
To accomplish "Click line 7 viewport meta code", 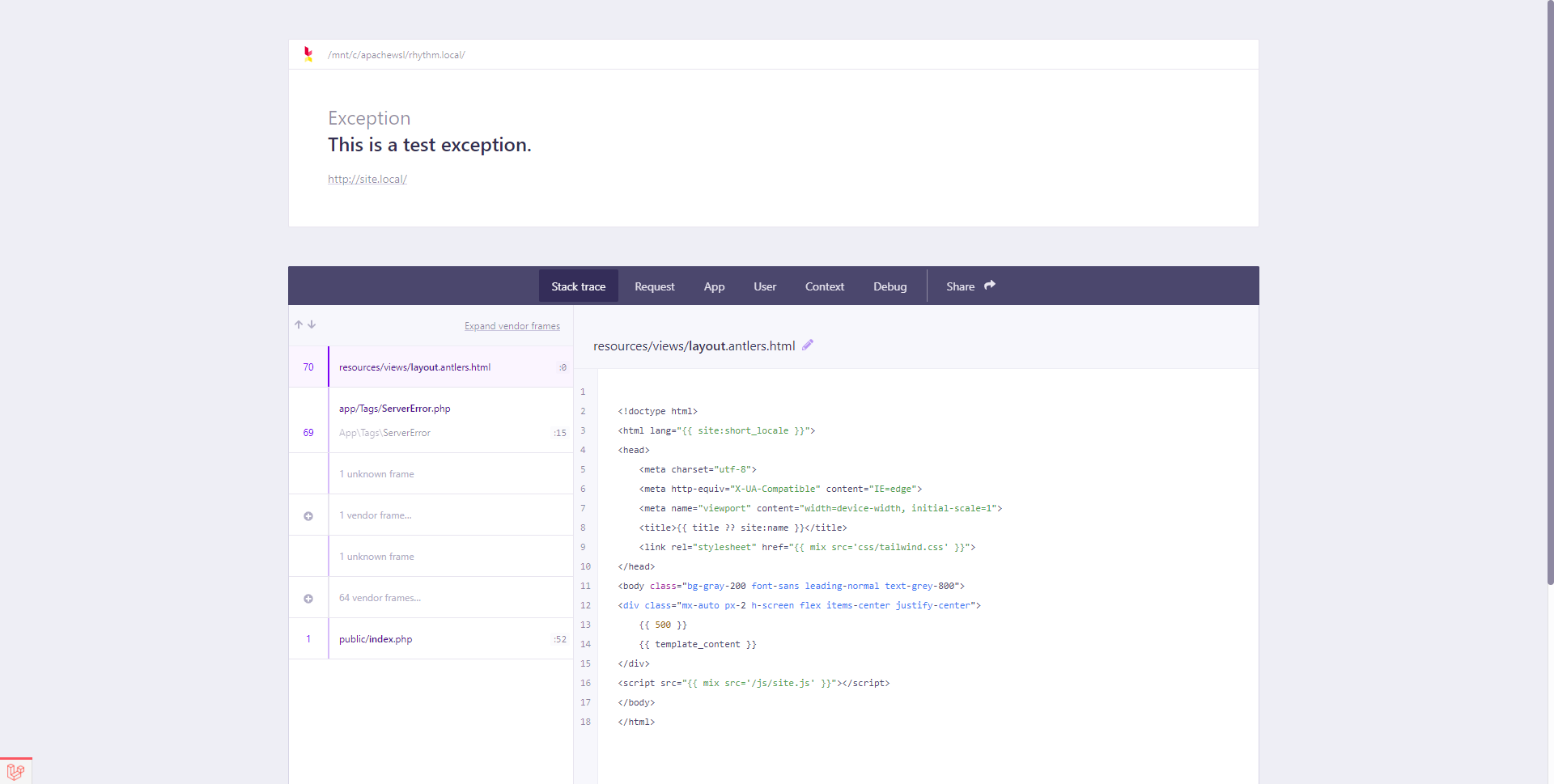I will 821,508.
